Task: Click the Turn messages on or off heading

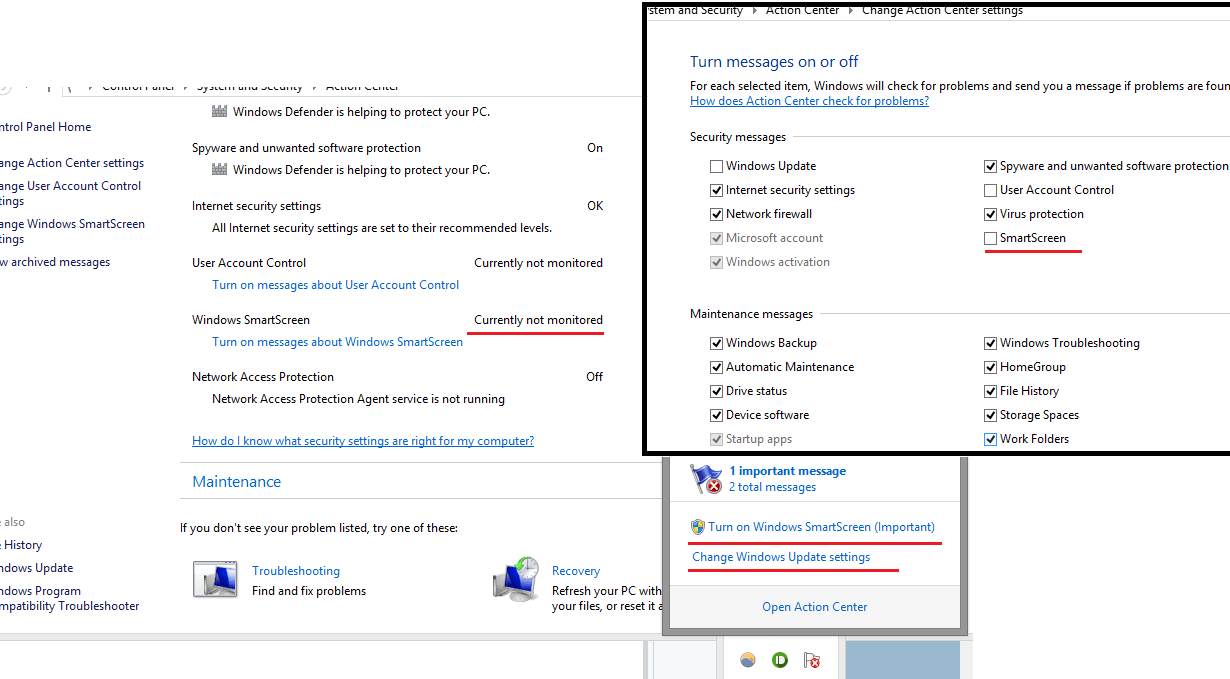Action: [x=774, y=62]
